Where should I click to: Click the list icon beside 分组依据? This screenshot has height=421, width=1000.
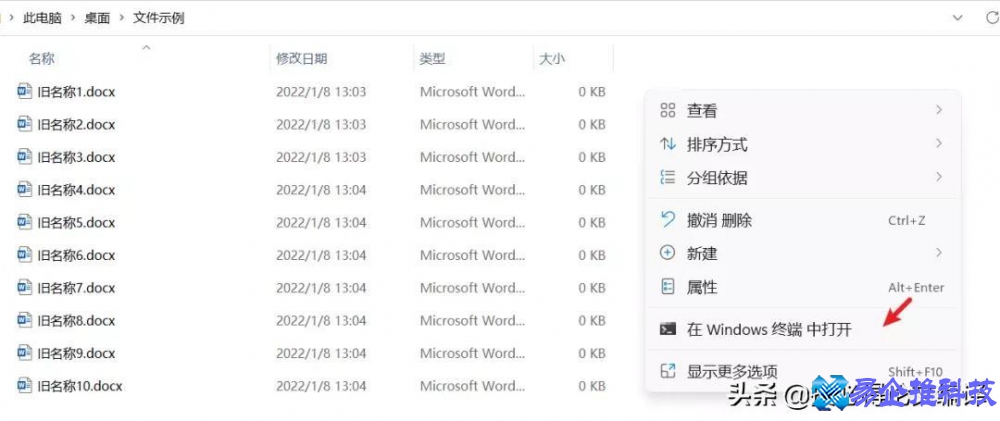coord(668,177)
